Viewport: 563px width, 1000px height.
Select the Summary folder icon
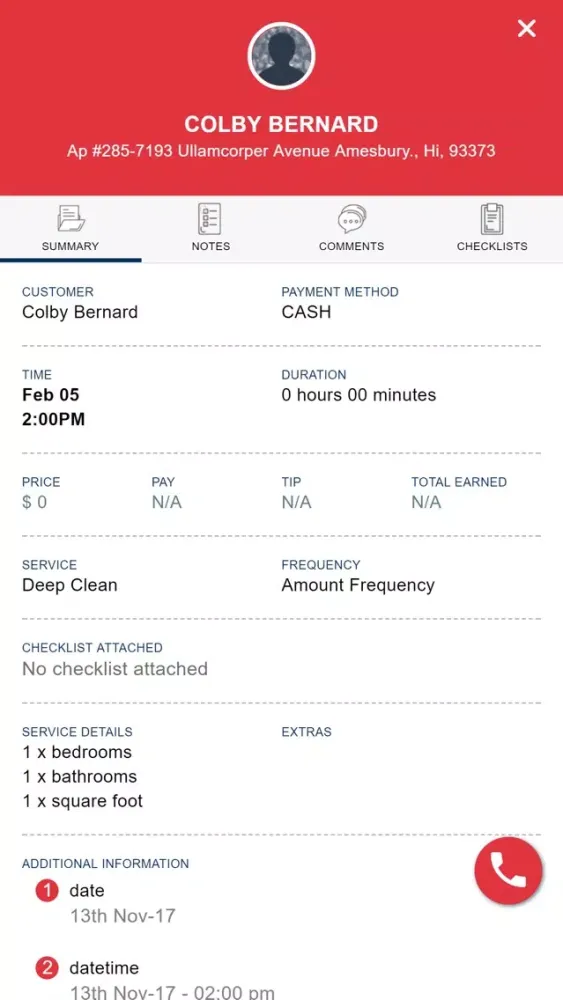pos(70,219)
